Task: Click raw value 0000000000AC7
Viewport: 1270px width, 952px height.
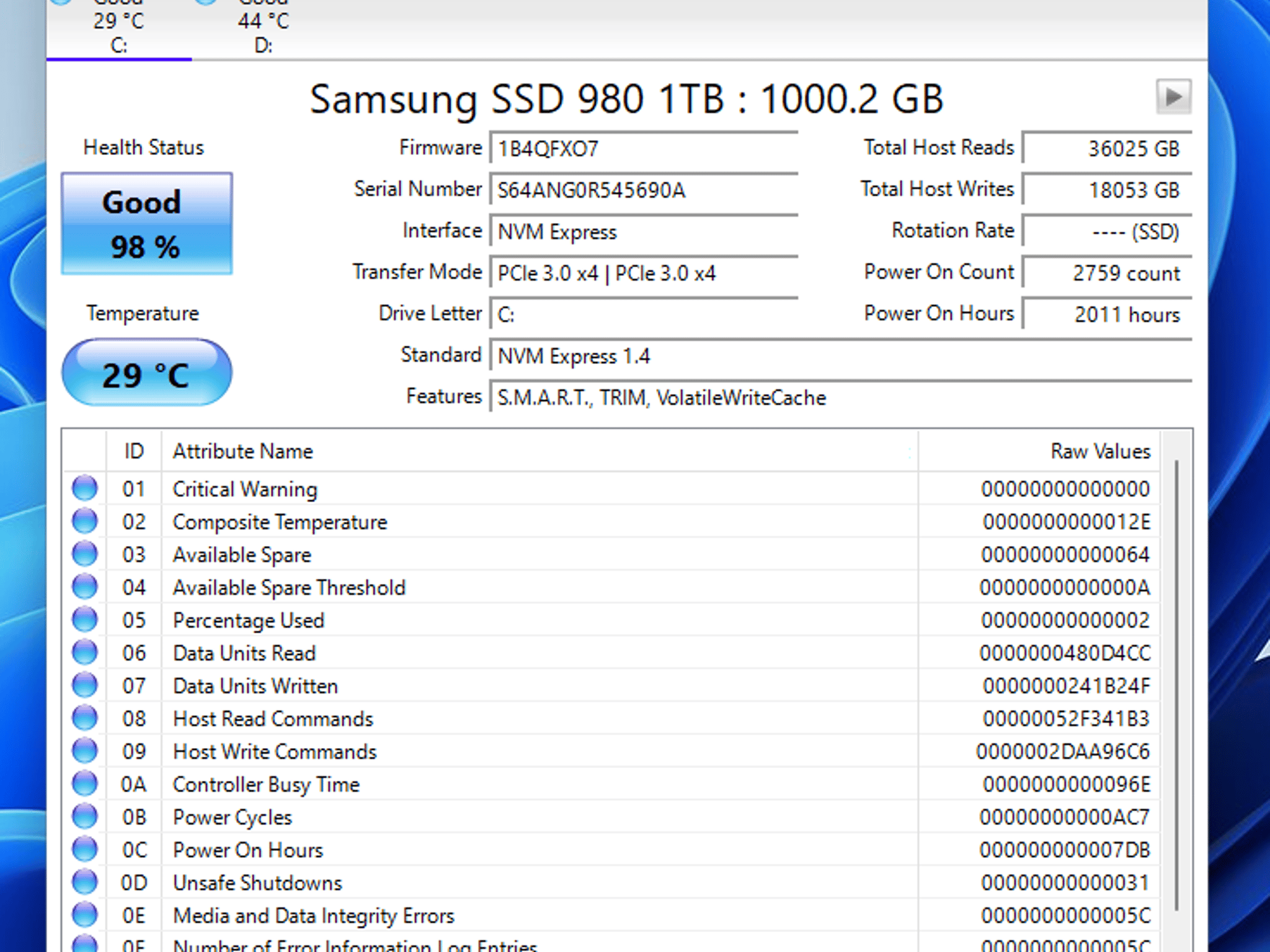Action: (1065, 817)
